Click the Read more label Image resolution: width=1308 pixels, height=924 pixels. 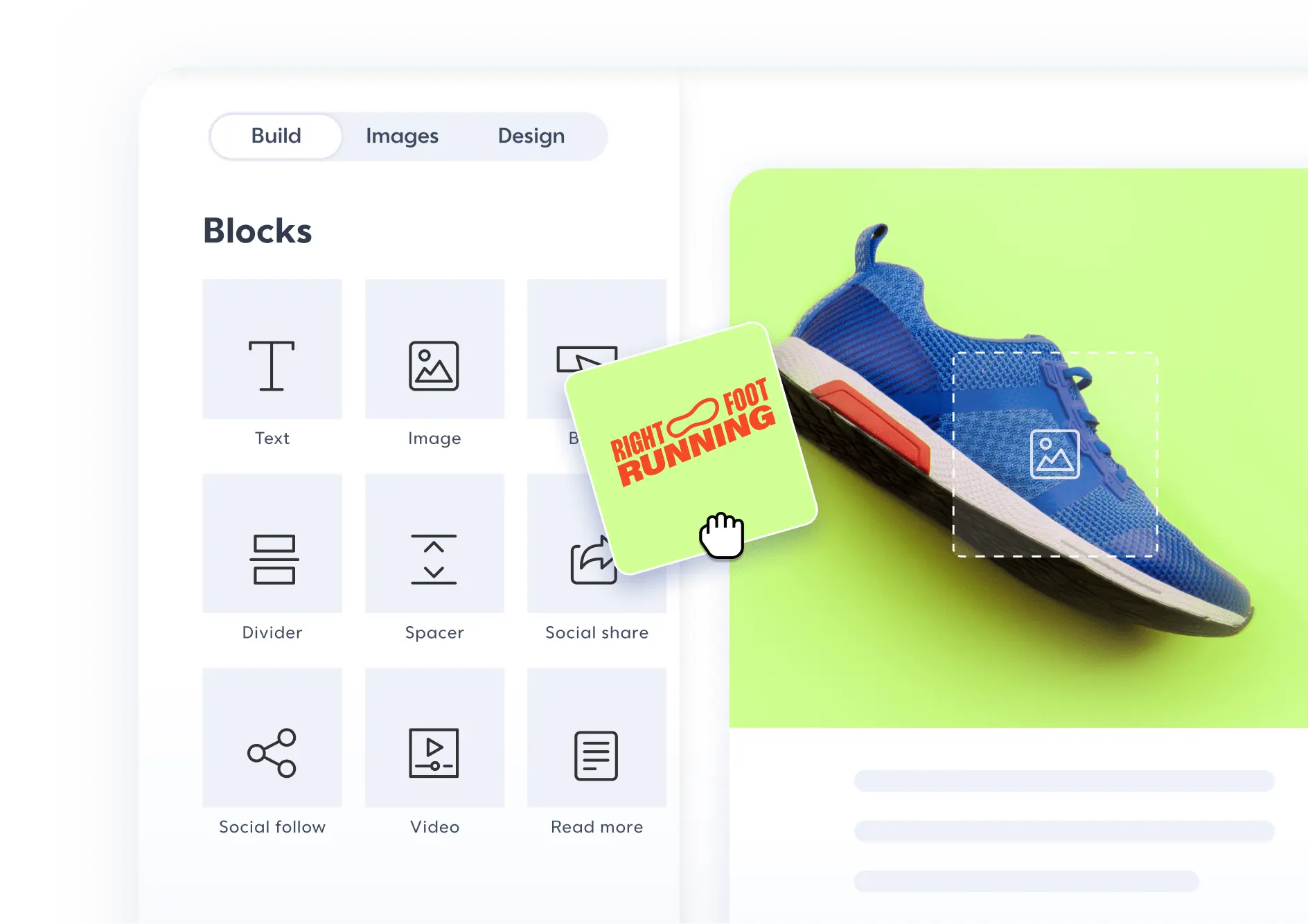coord(596,827)
